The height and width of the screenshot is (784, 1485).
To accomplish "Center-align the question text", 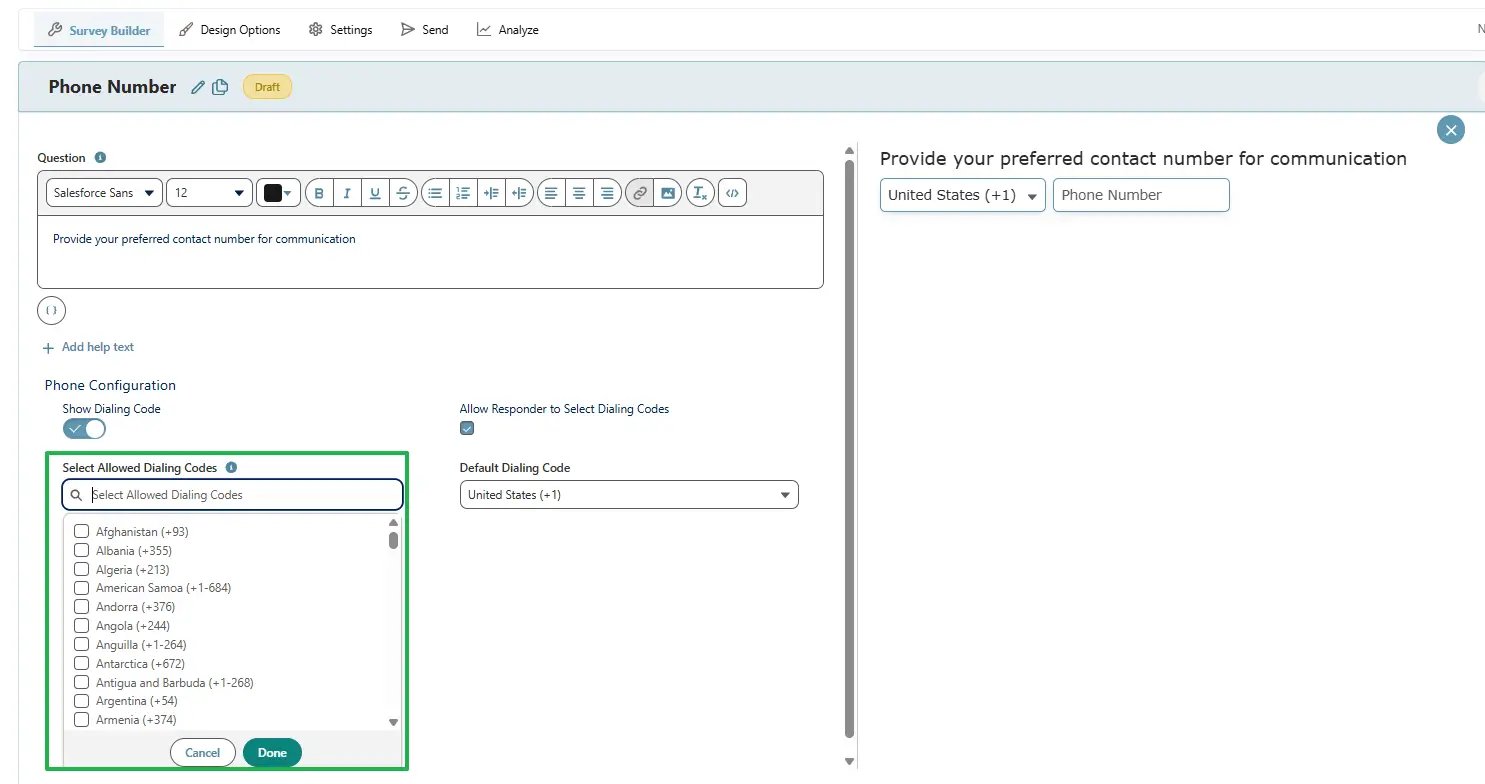I will coord(579,193).
